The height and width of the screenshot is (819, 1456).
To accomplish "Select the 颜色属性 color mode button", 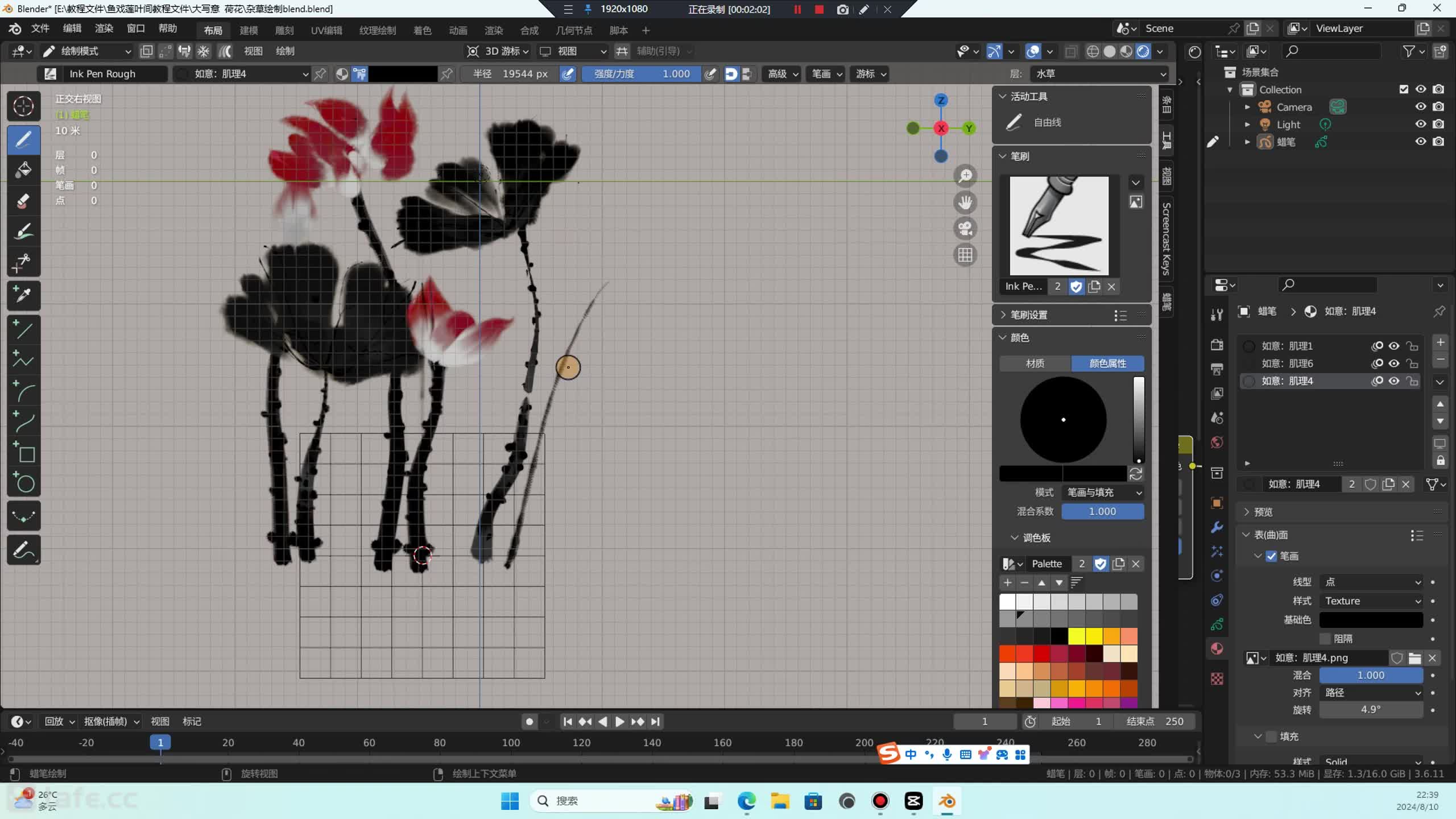I will coord(1107,363).
